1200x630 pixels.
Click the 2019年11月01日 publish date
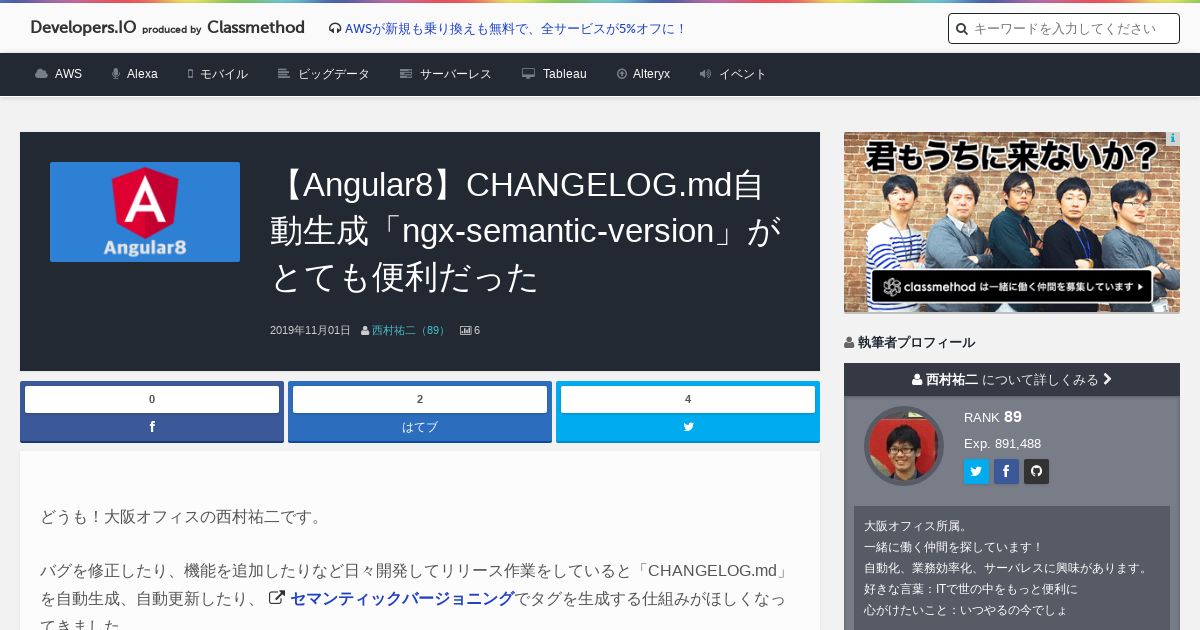[310, 330]
